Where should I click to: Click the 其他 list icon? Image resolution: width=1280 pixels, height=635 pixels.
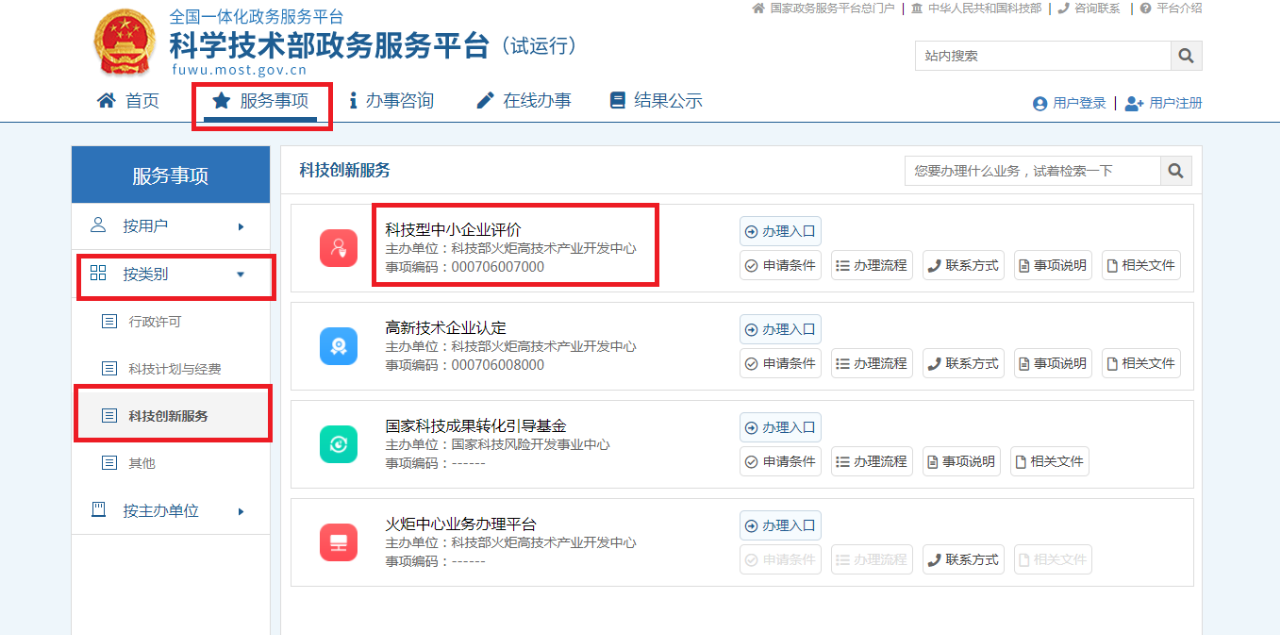pos(109,463)
